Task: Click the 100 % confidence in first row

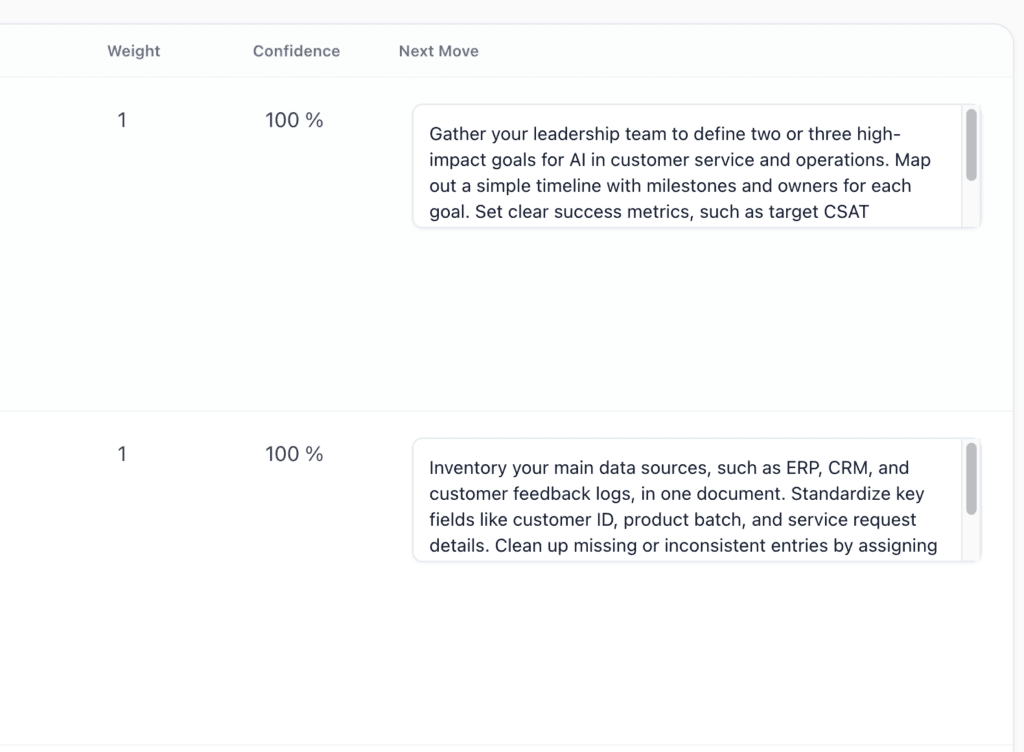Action: coord(294,120)
